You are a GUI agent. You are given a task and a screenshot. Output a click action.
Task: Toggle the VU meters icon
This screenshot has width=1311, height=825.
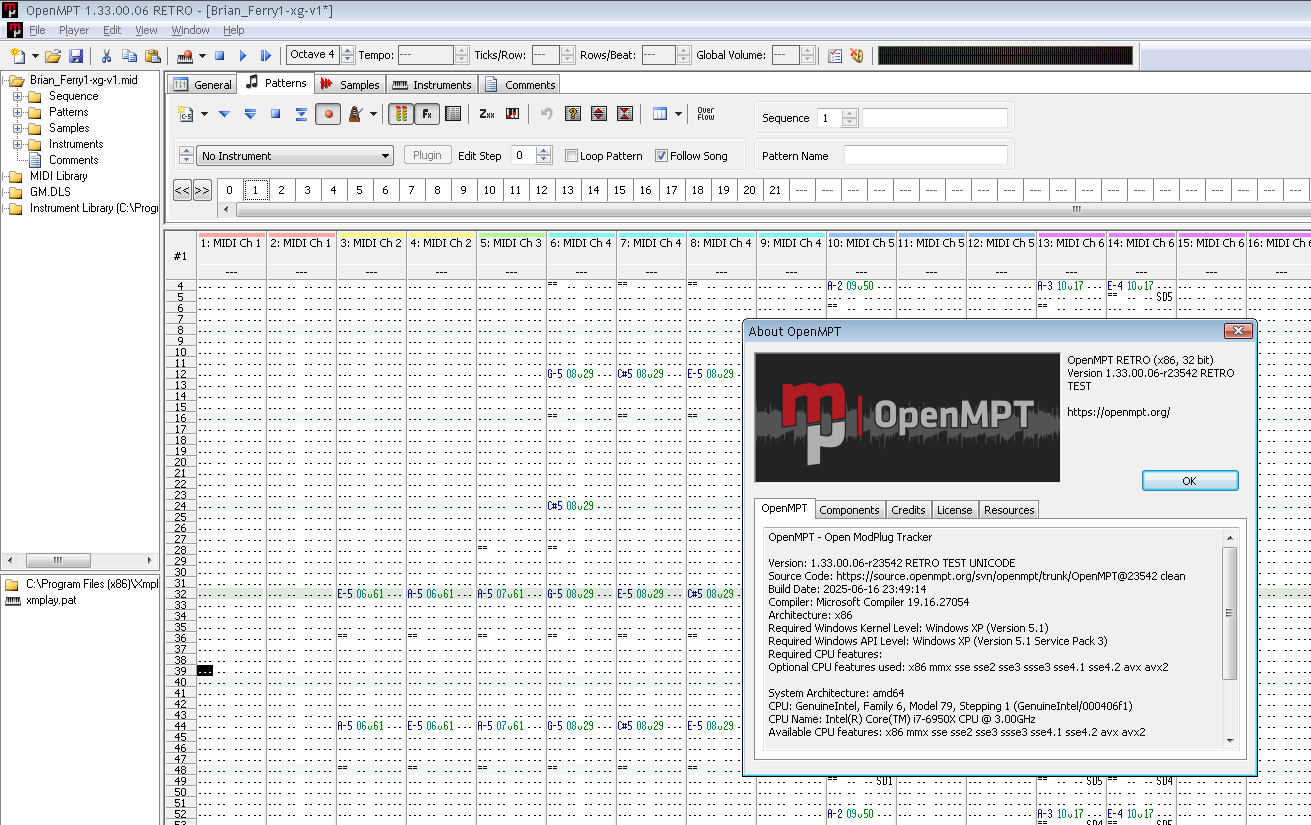(x=400, y=114)
